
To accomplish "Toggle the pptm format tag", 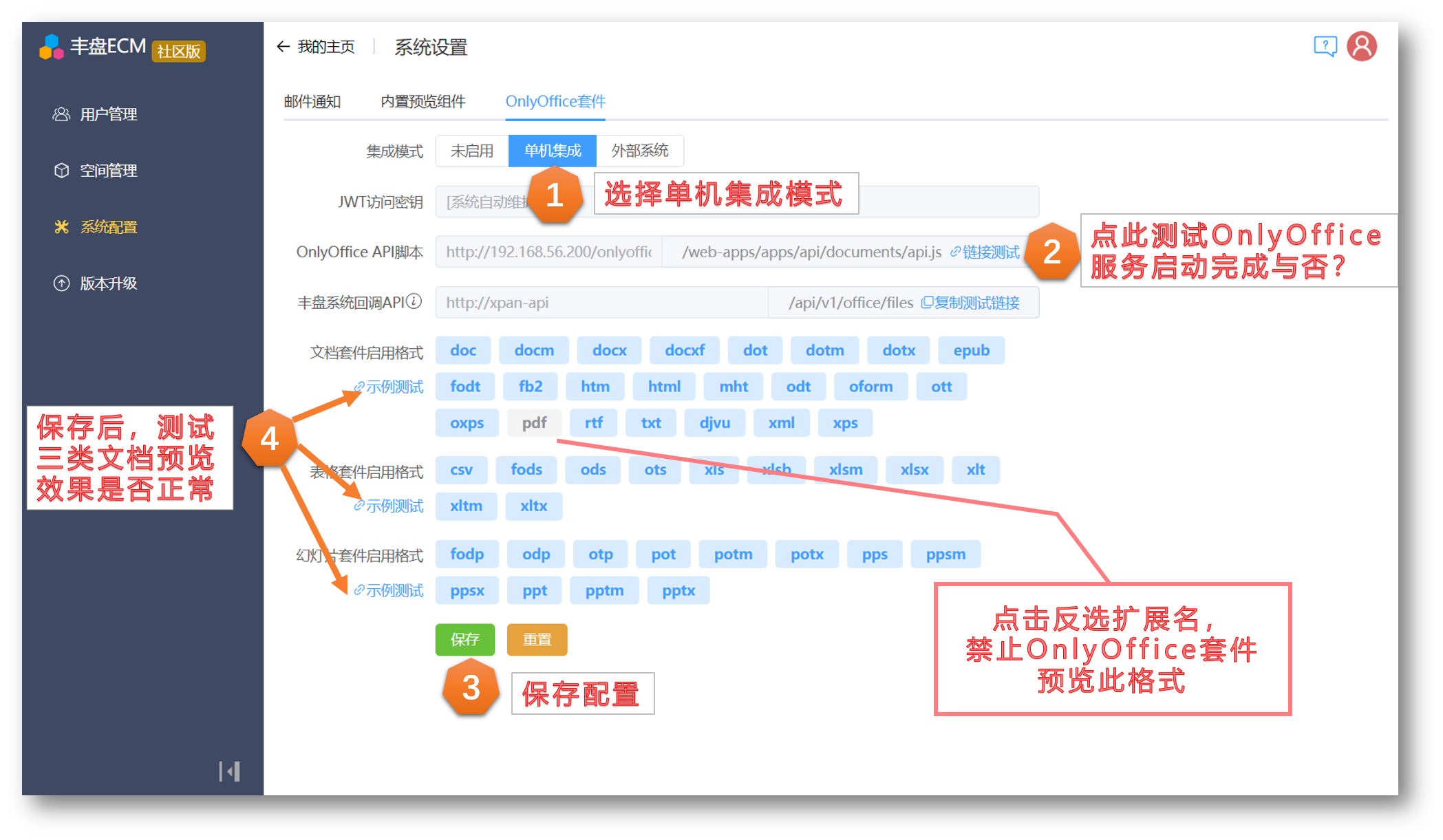I will click(x=605, y=591).
